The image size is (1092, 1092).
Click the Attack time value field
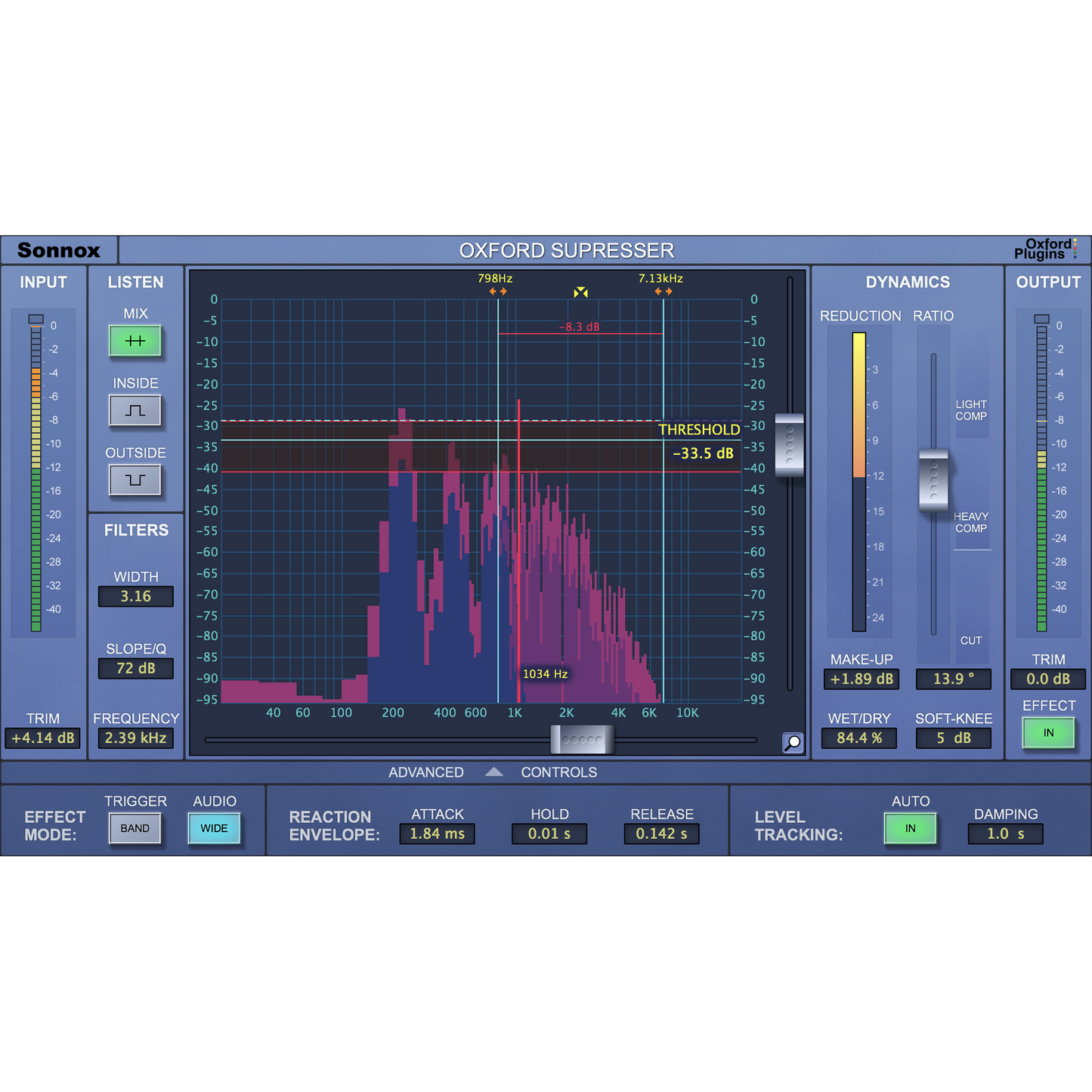point(437,834)
